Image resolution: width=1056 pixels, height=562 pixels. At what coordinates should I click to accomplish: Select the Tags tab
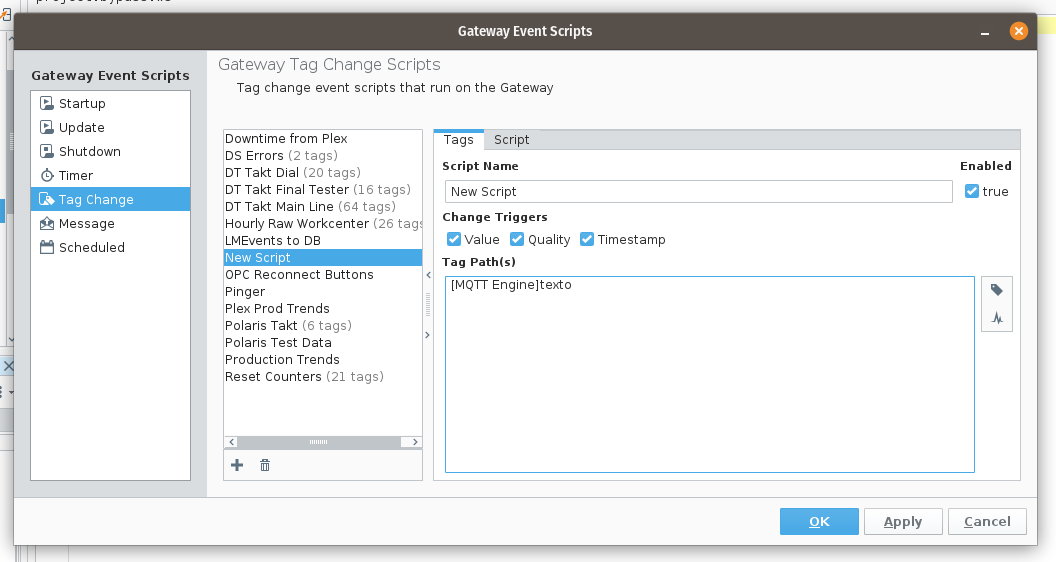[458, 140]
